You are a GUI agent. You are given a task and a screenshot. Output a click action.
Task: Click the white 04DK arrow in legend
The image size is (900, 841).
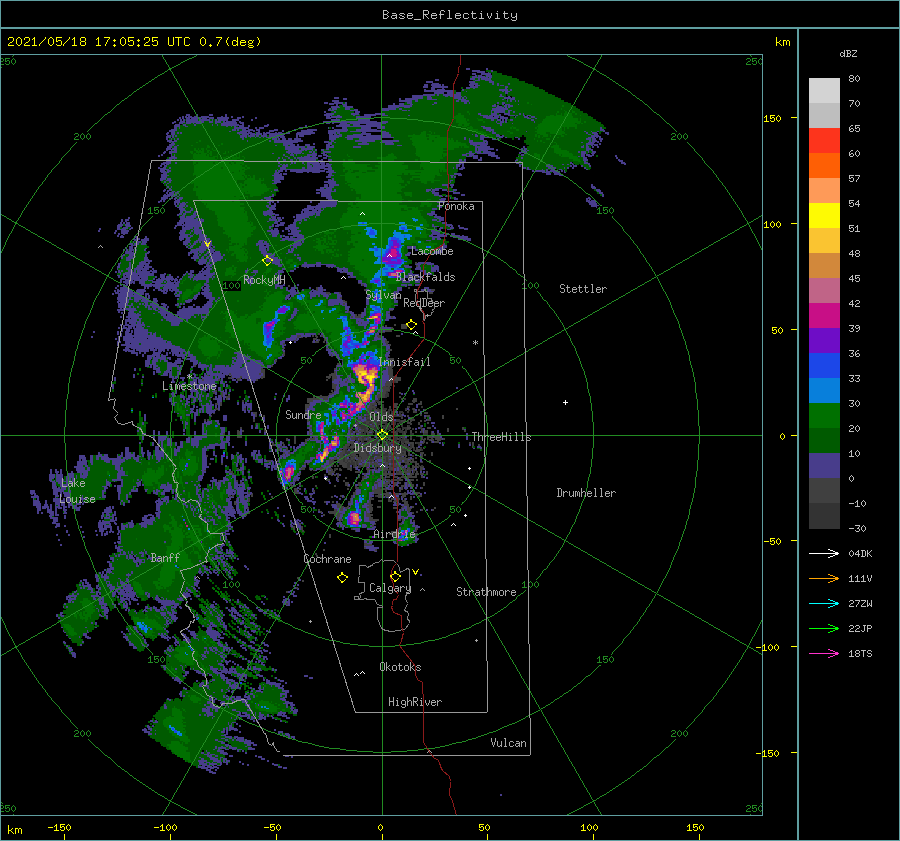click(824, 553)
